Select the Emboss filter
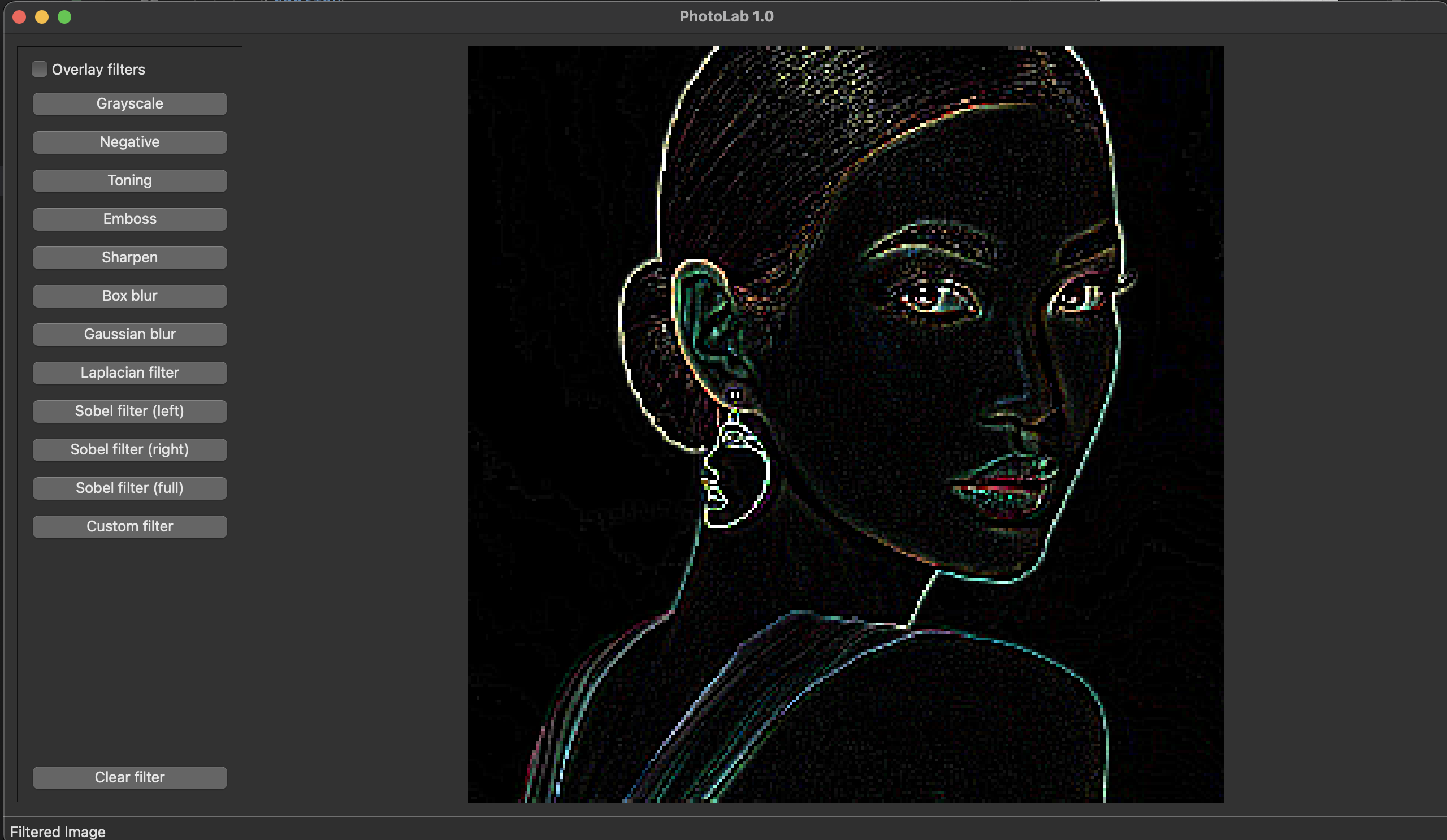This screenshot has height=840, width=1447. tap(130, 219)
